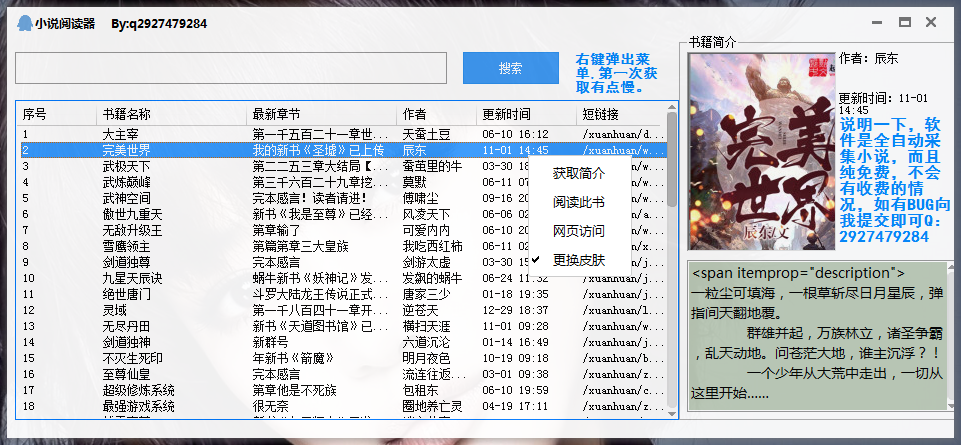961x445 pixels.
Task: Sort by the 序号 column header
Action: coord(56,114)
